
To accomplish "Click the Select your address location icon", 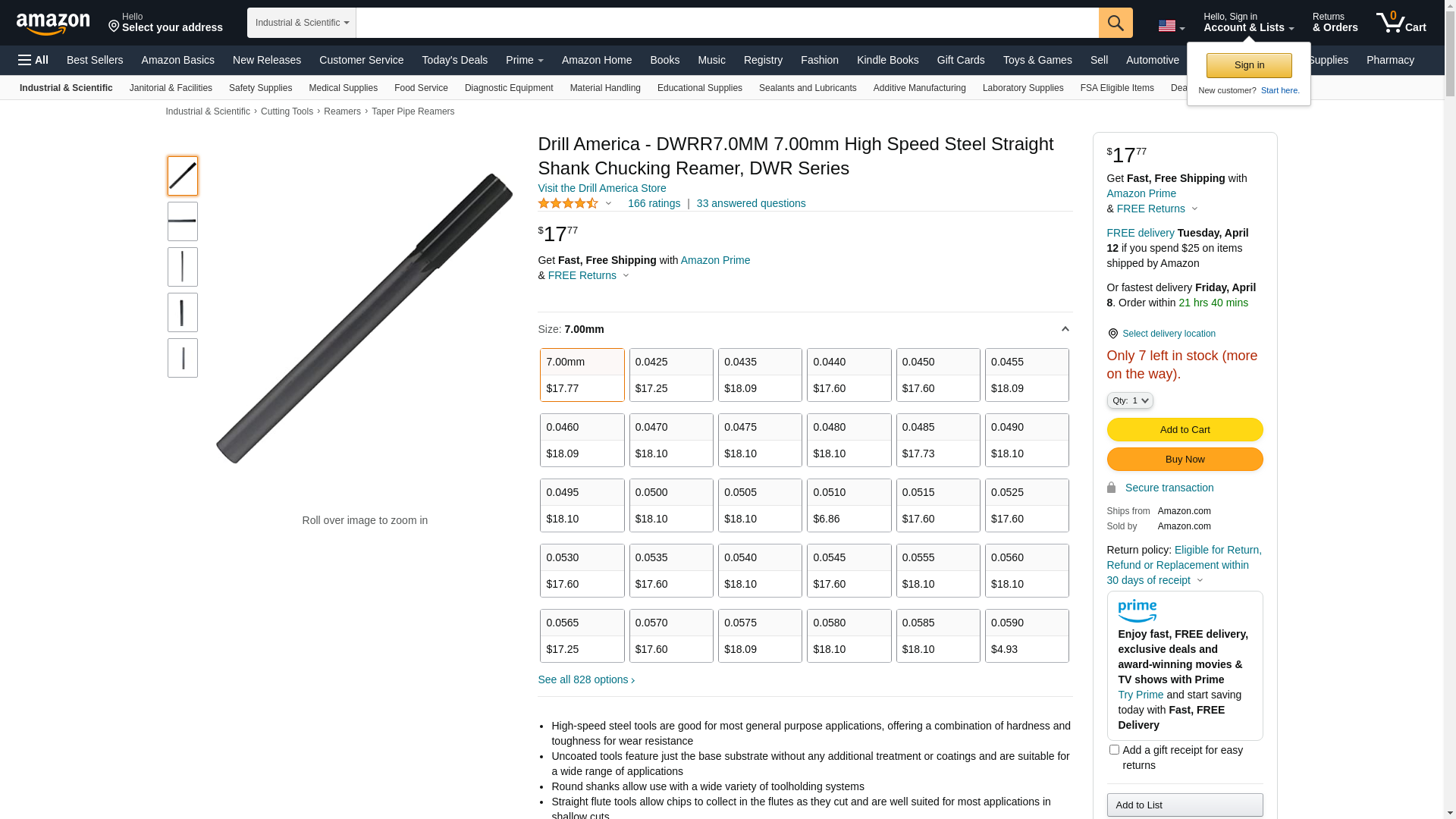I will click(x=115, y=27).
